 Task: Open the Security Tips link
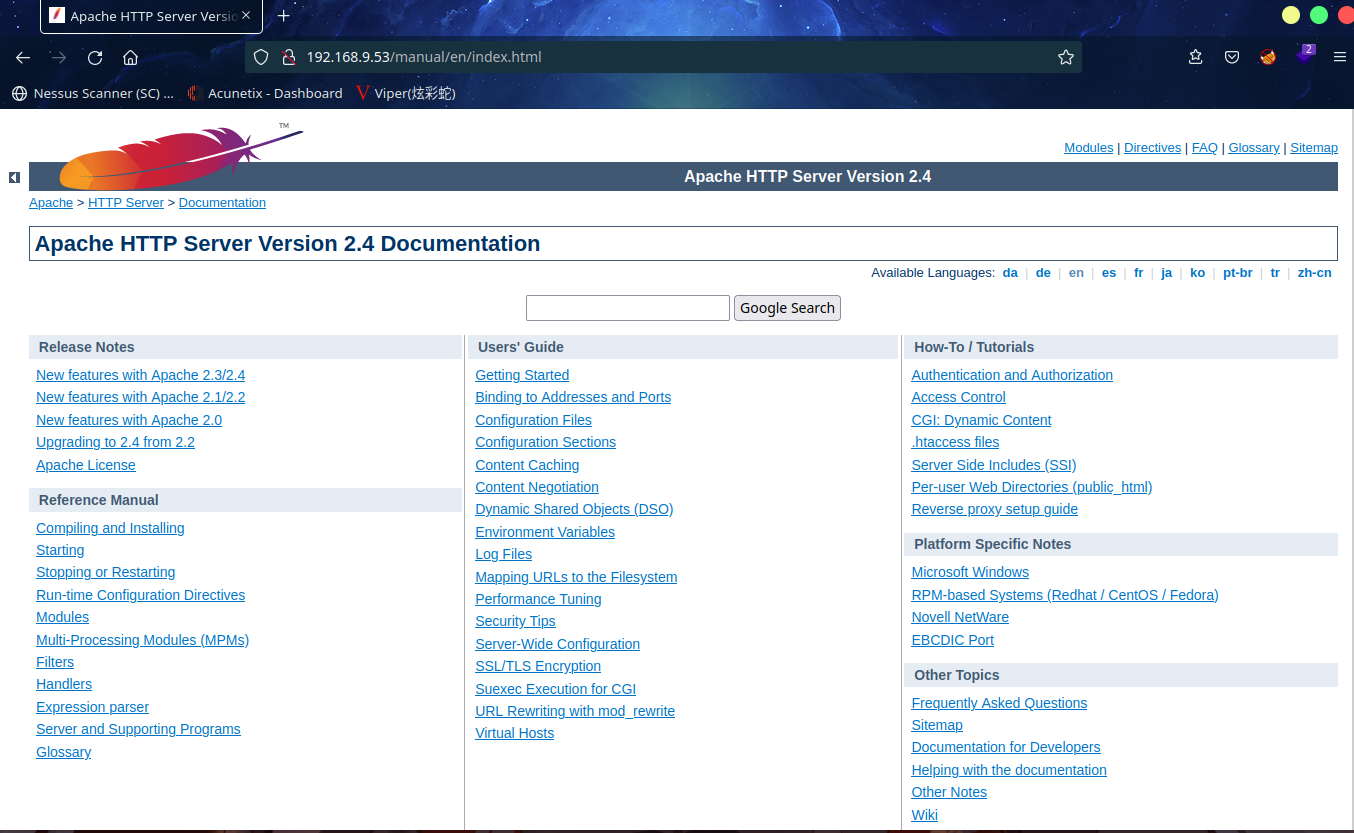[515, 621]
